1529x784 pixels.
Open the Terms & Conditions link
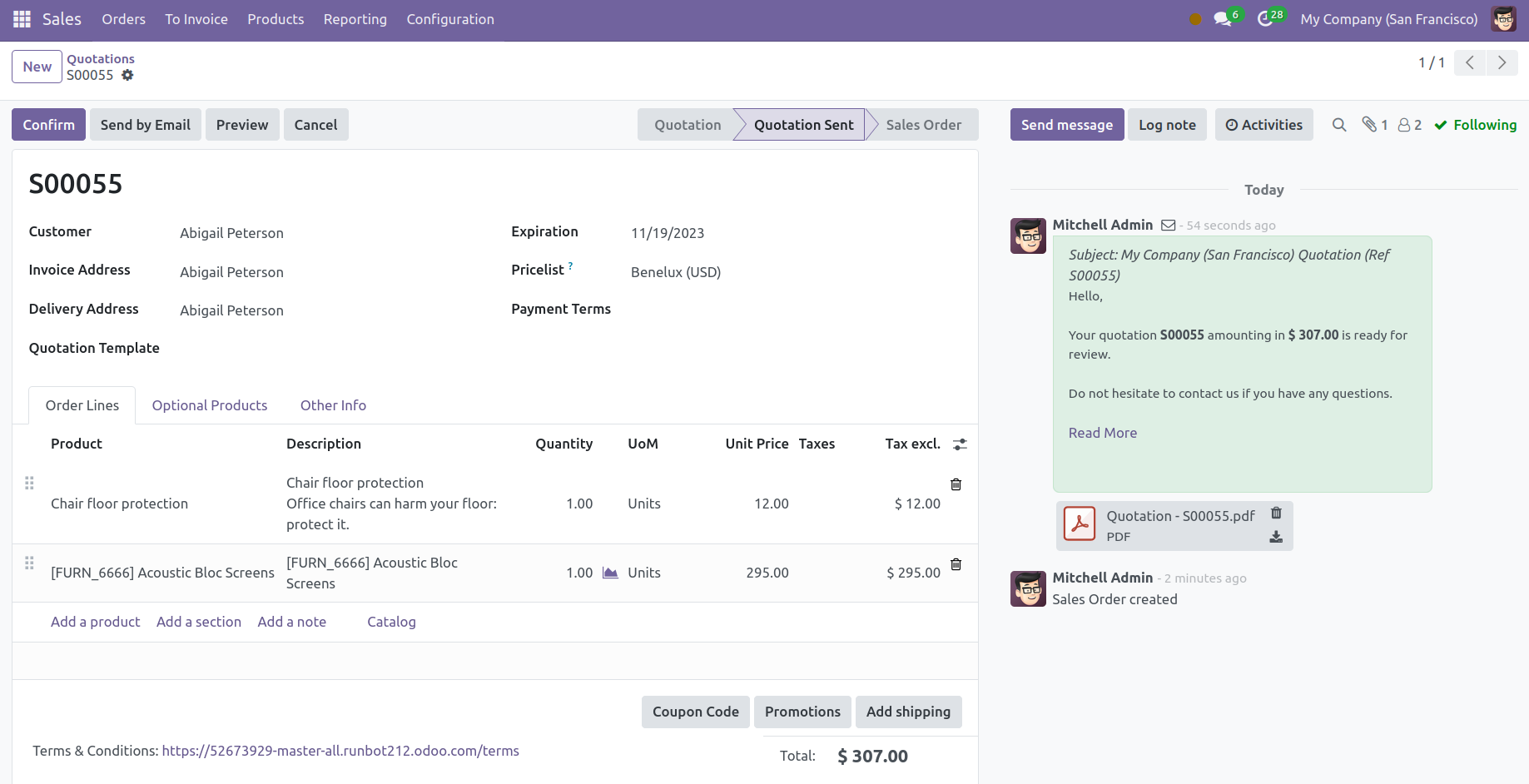(340, 751)
